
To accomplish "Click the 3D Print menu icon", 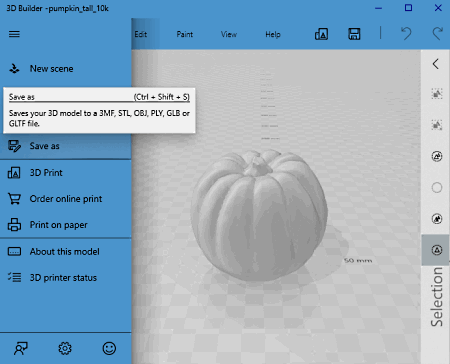I will click(14, 173).
